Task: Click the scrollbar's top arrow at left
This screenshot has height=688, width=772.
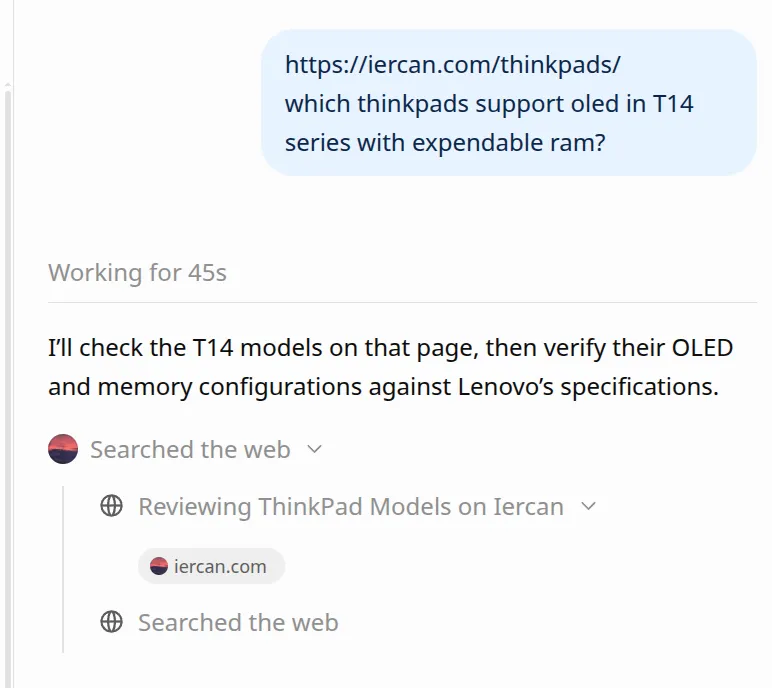Action: click(x=8, y=85)
